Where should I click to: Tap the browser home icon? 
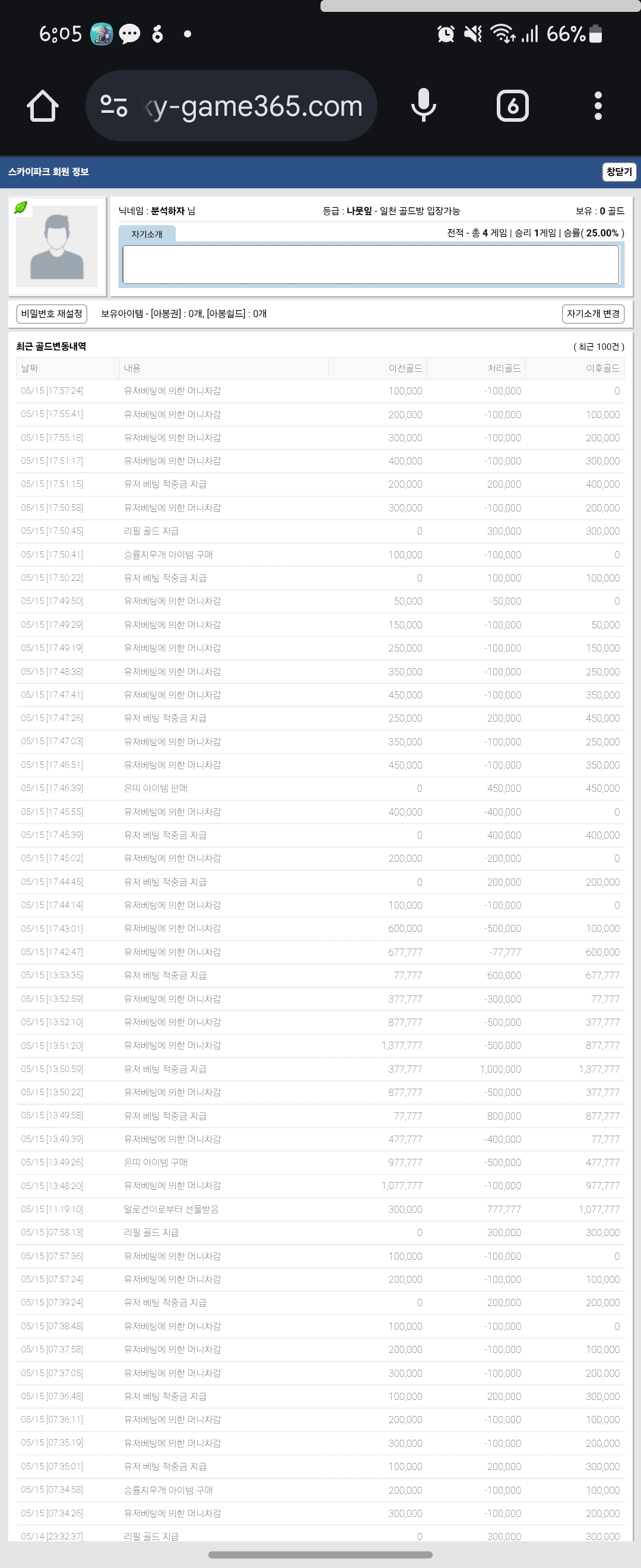[43, 106]
